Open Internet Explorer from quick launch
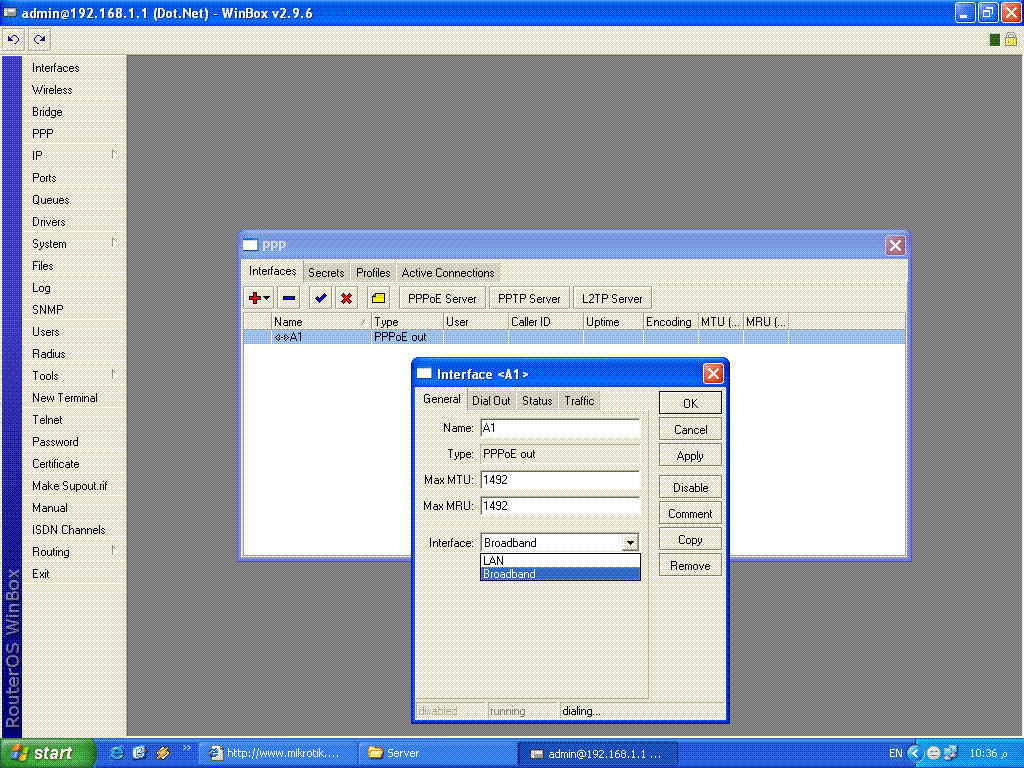The width and height of the screenshot is (1024, 768). (x=116, y=753)
